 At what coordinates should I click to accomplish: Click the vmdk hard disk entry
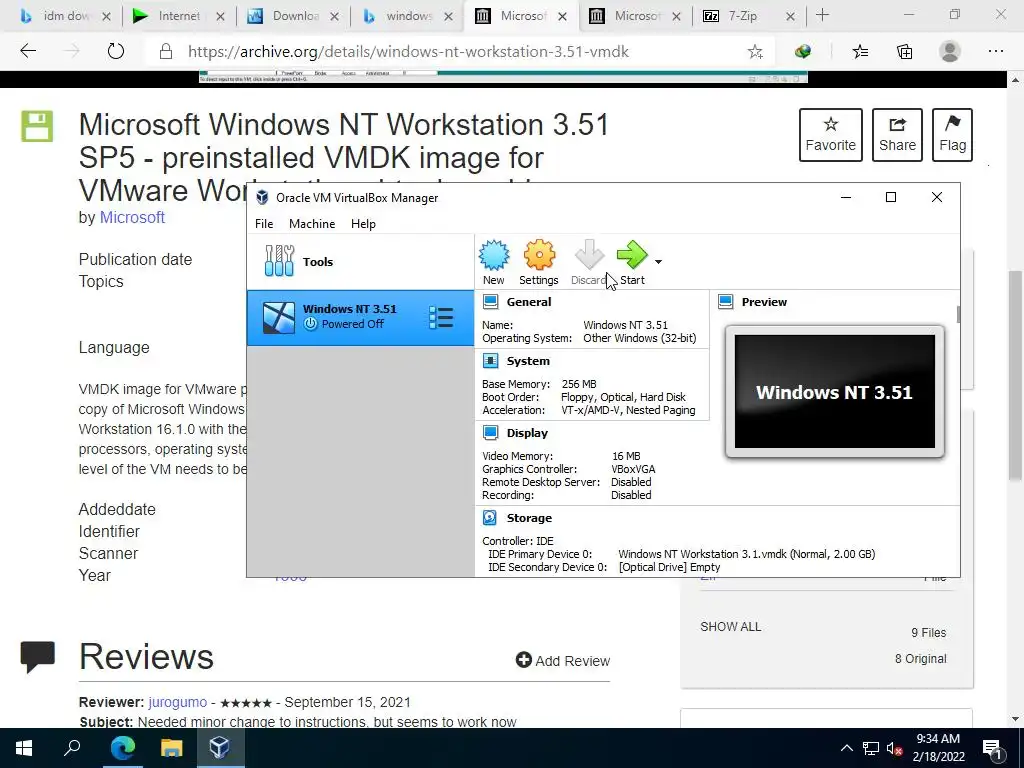click(x=746, y=554)
